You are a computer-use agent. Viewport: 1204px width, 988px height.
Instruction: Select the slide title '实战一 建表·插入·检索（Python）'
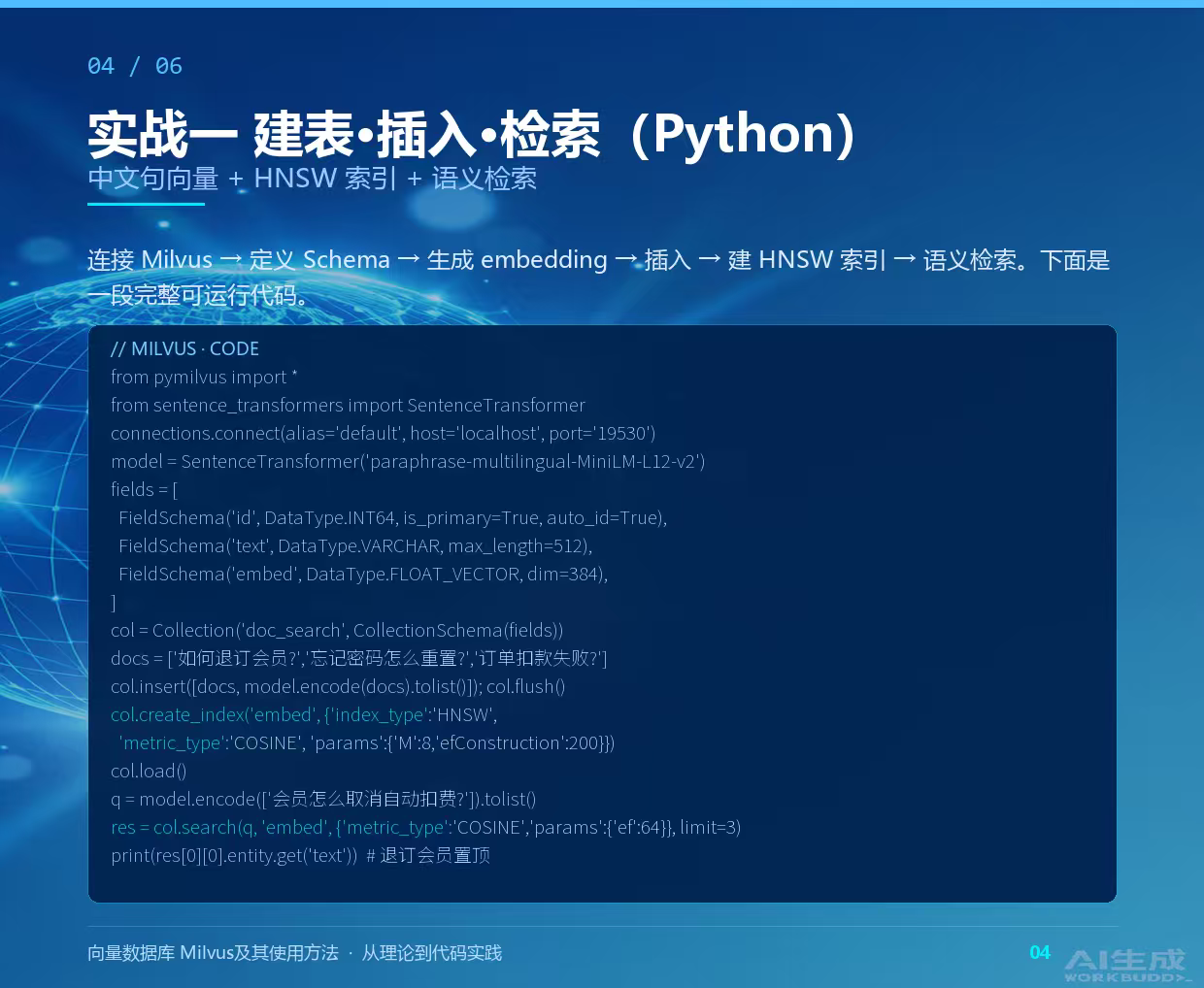(x=474, y=134)
